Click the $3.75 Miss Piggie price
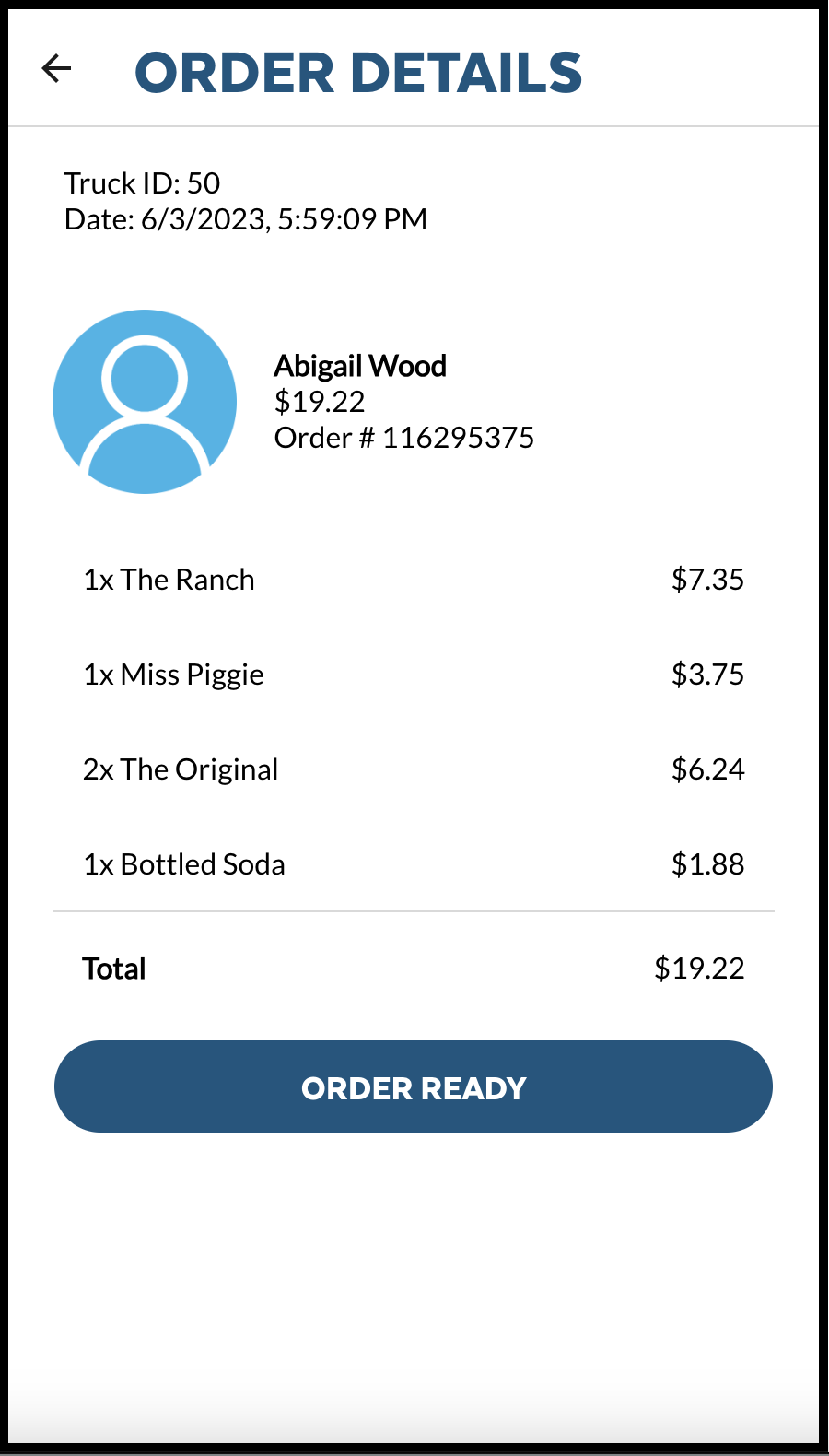The height and width of the screenshot is (1456, 829). click(709, 675)
